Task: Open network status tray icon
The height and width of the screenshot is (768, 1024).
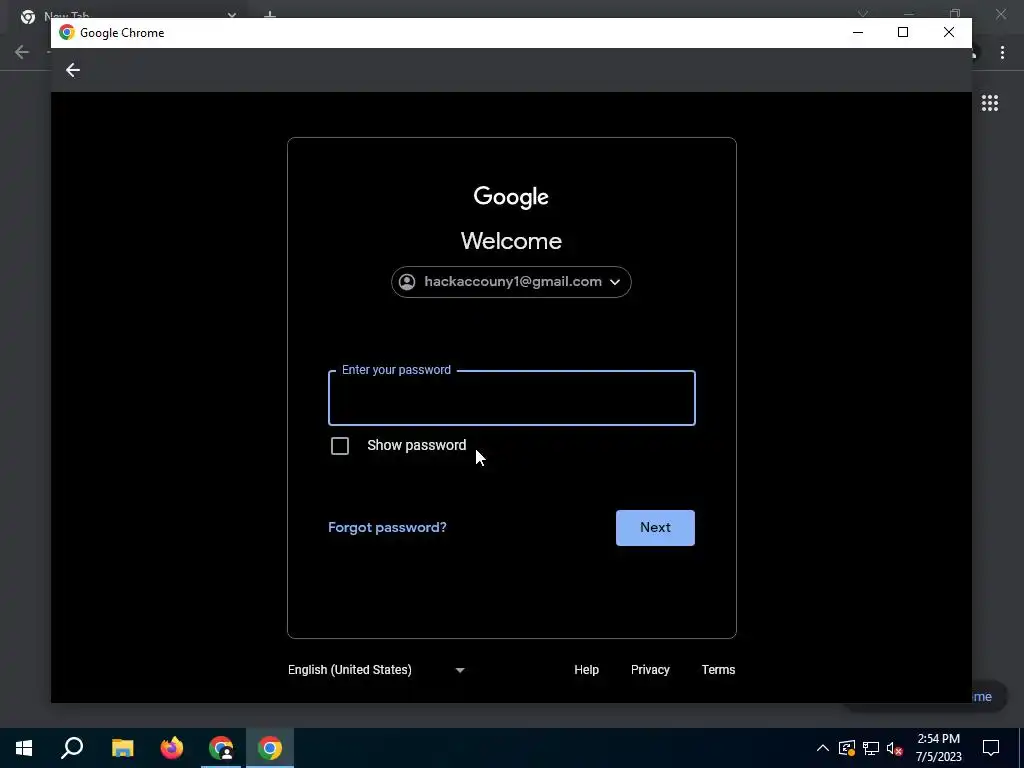Action: tap(871, 748)
